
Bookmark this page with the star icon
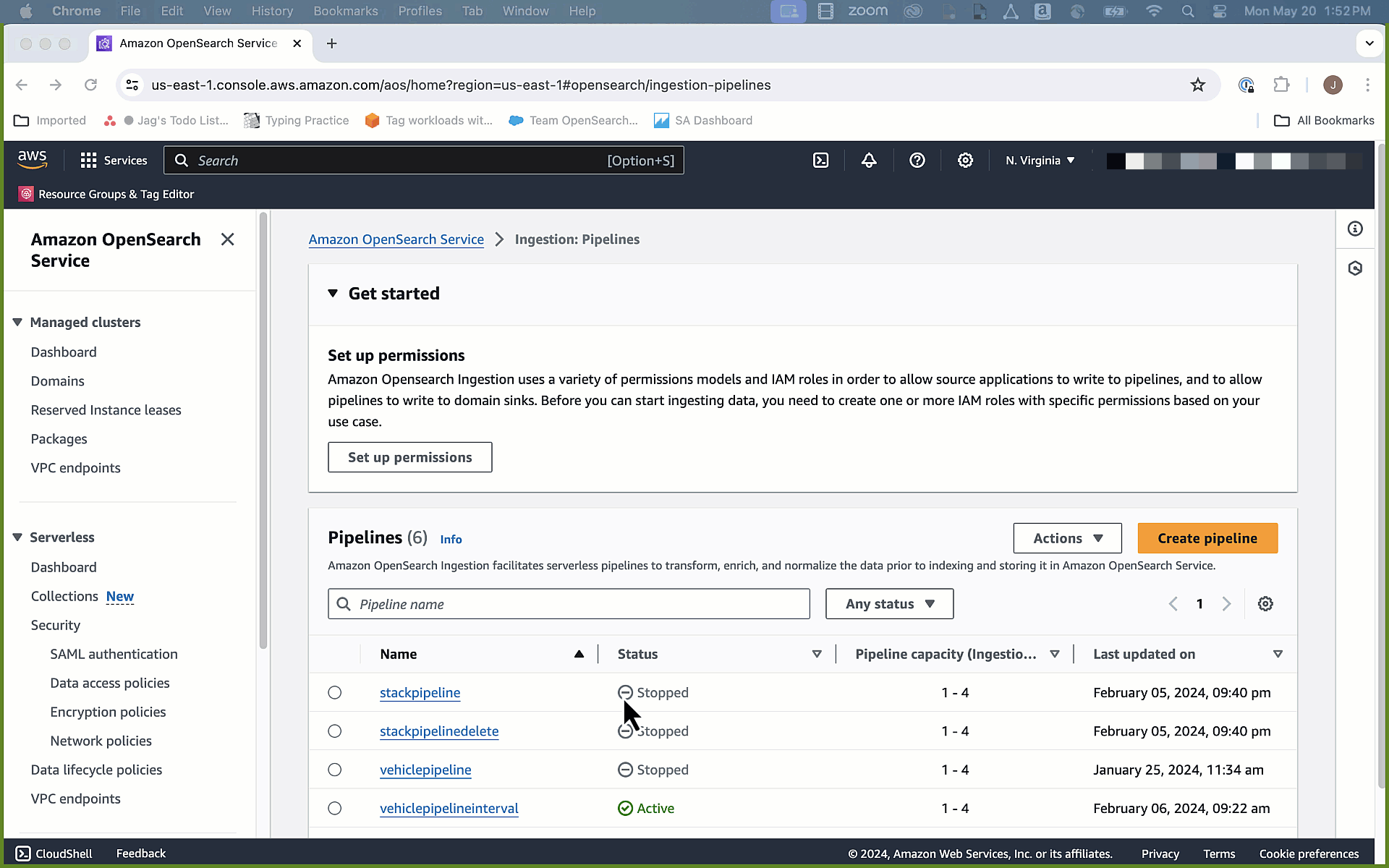pyautogui.click(x=1198, y=85)
